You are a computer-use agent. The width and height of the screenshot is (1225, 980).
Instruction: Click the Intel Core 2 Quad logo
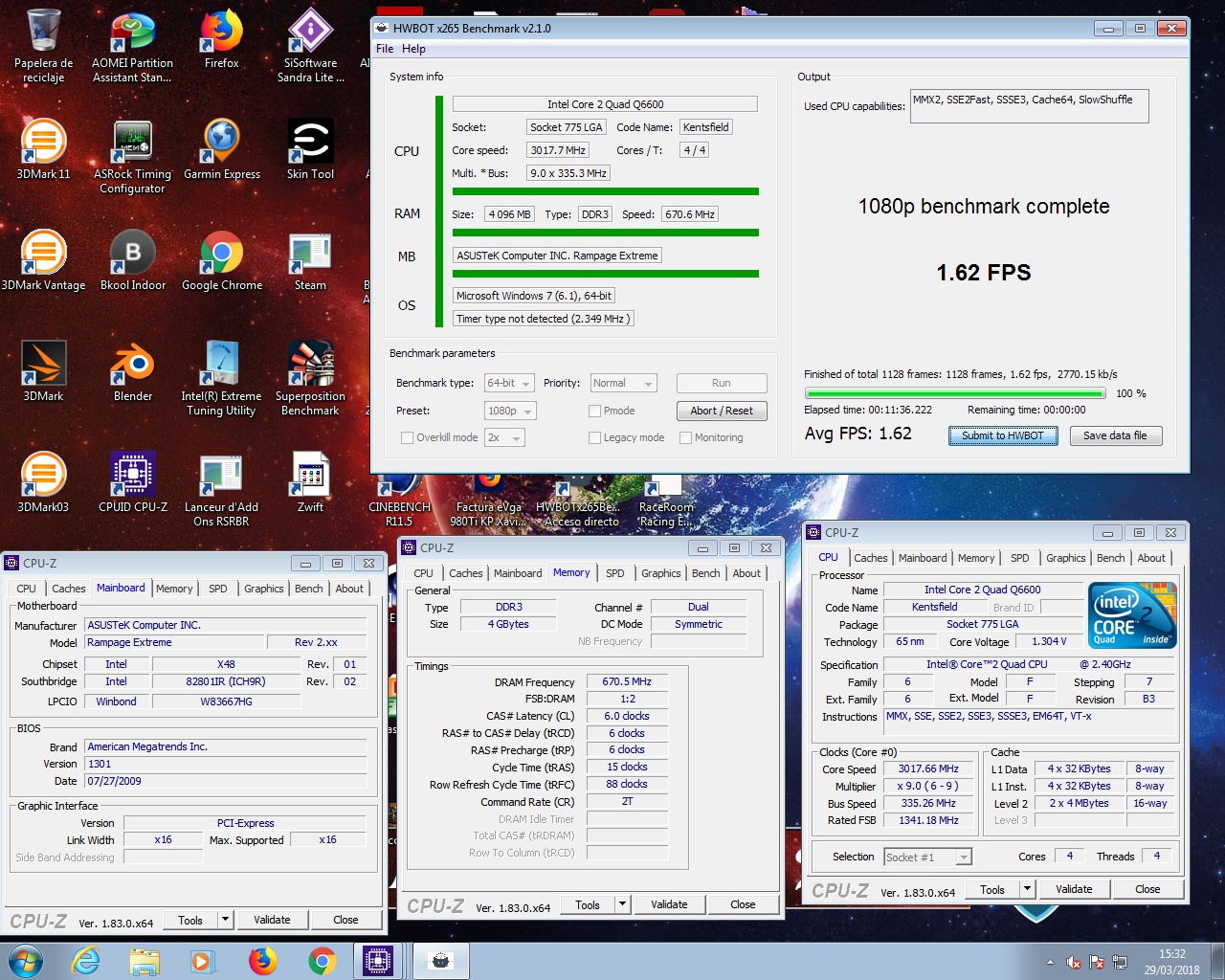pos(1133,615)
